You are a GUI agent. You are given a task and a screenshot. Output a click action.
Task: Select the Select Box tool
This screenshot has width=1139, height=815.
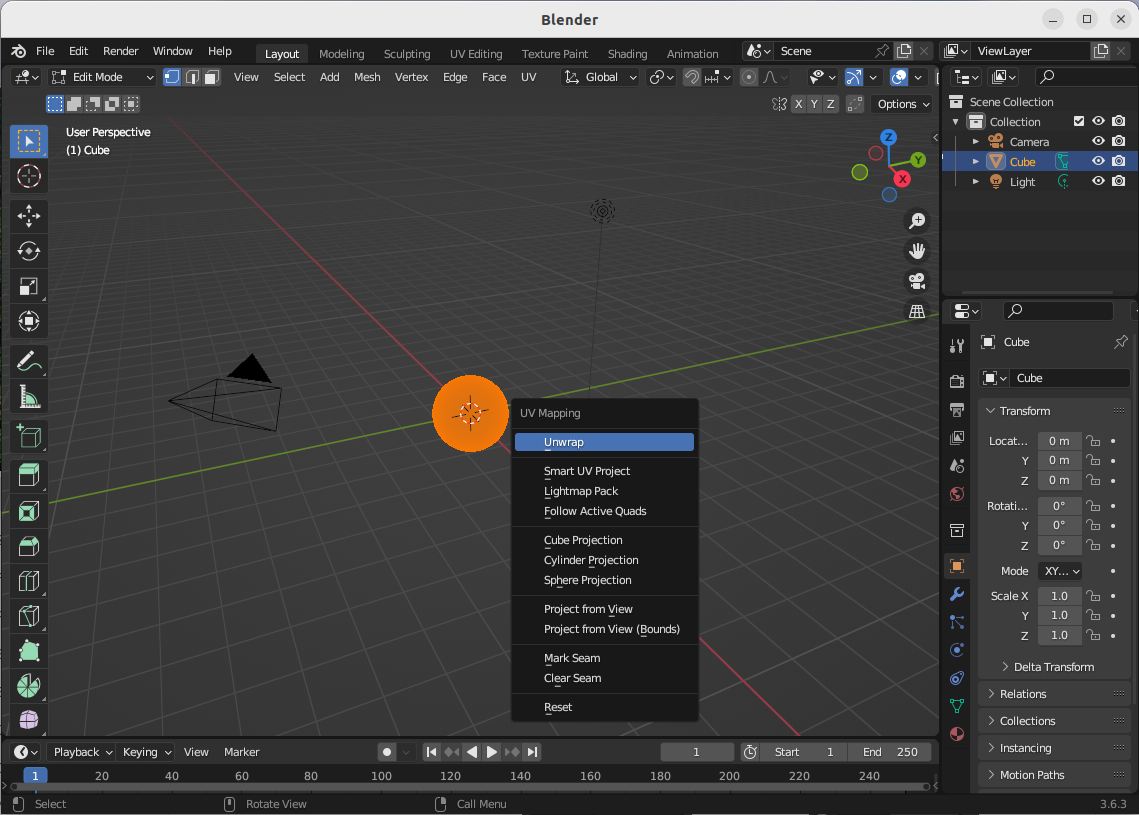pos(29,141)
